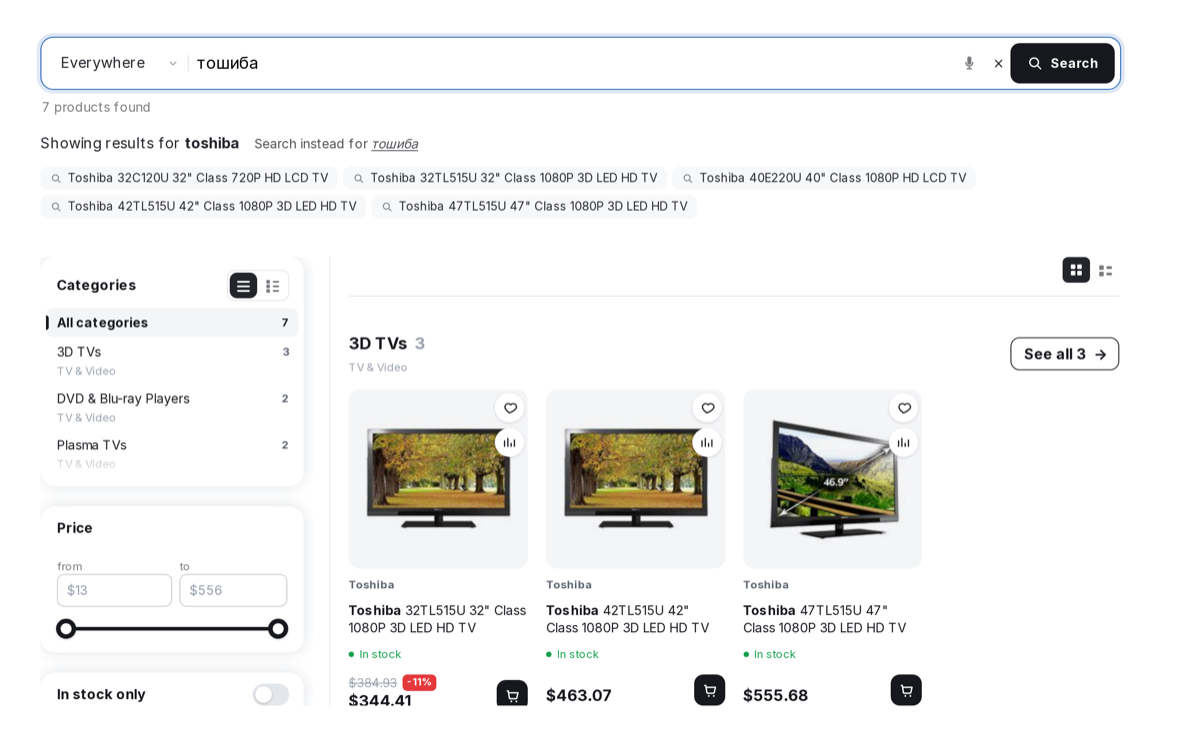The width and height of the screenshot is (1200, 746).
Task: Add Toshiba 47TL515U to wishlist
Action: (x=904, y=408)
